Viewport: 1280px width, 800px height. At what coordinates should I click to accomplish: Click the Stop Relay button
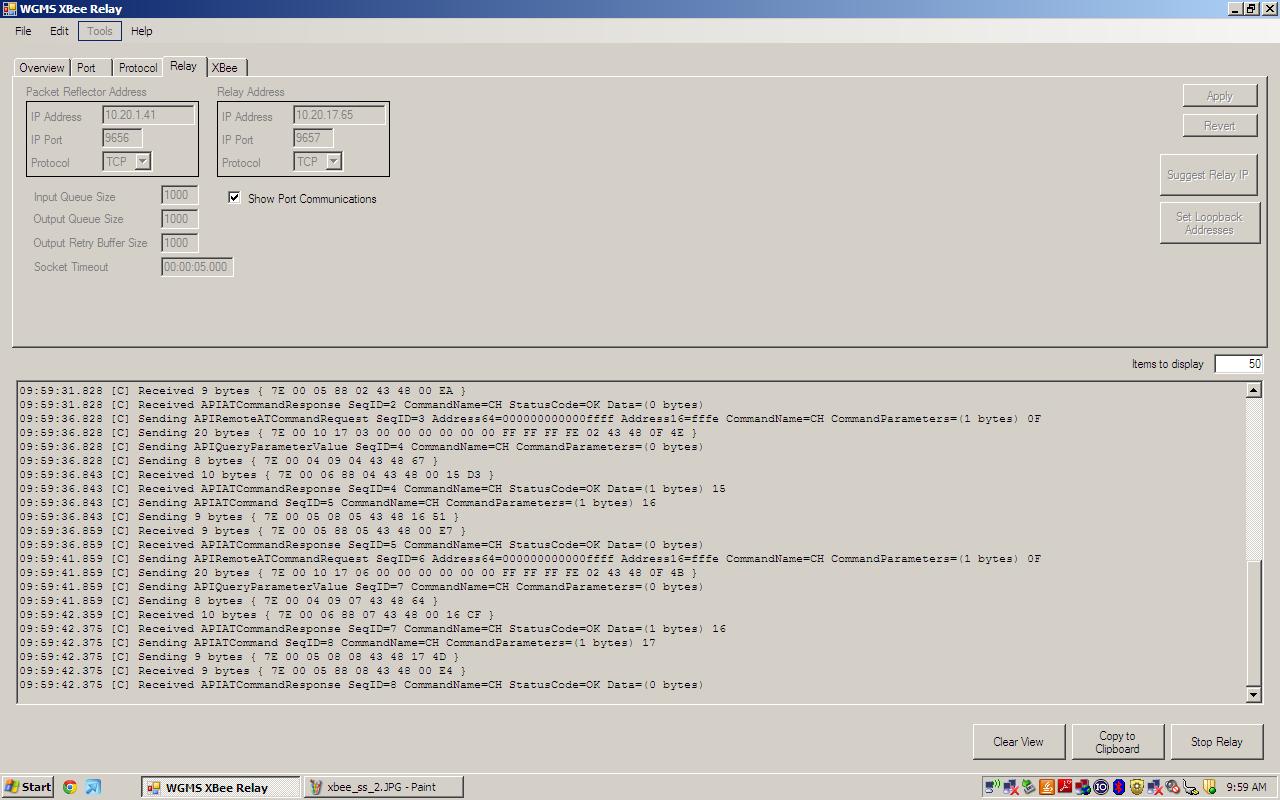pyautogui.click(x=1216, y=742)
